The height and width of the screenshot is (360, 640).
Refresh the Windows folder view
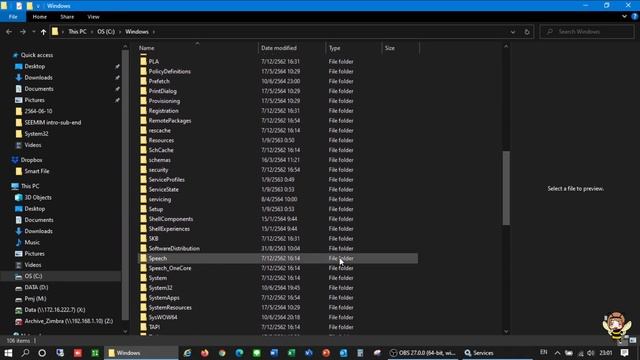pyautogui.click(x=527, y=32)
